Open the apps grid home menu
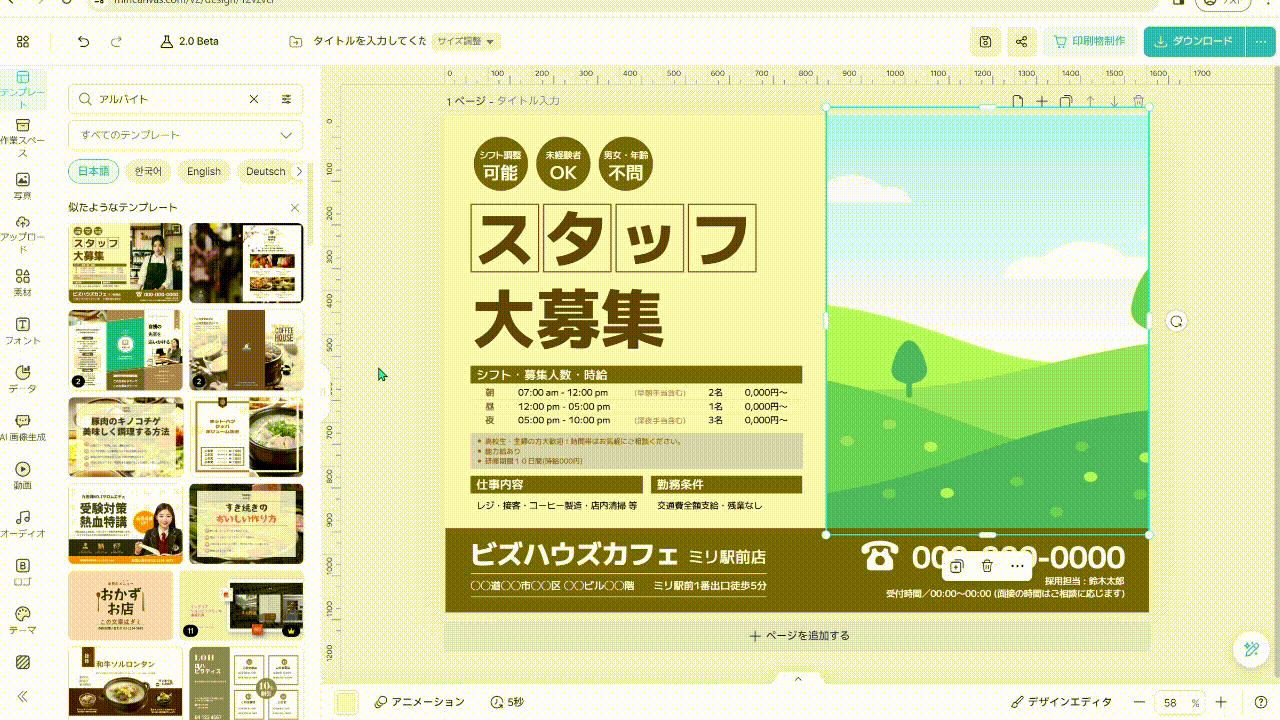Image resolution: width=1280 pixels, height=720 pixels. click(23, 41)
